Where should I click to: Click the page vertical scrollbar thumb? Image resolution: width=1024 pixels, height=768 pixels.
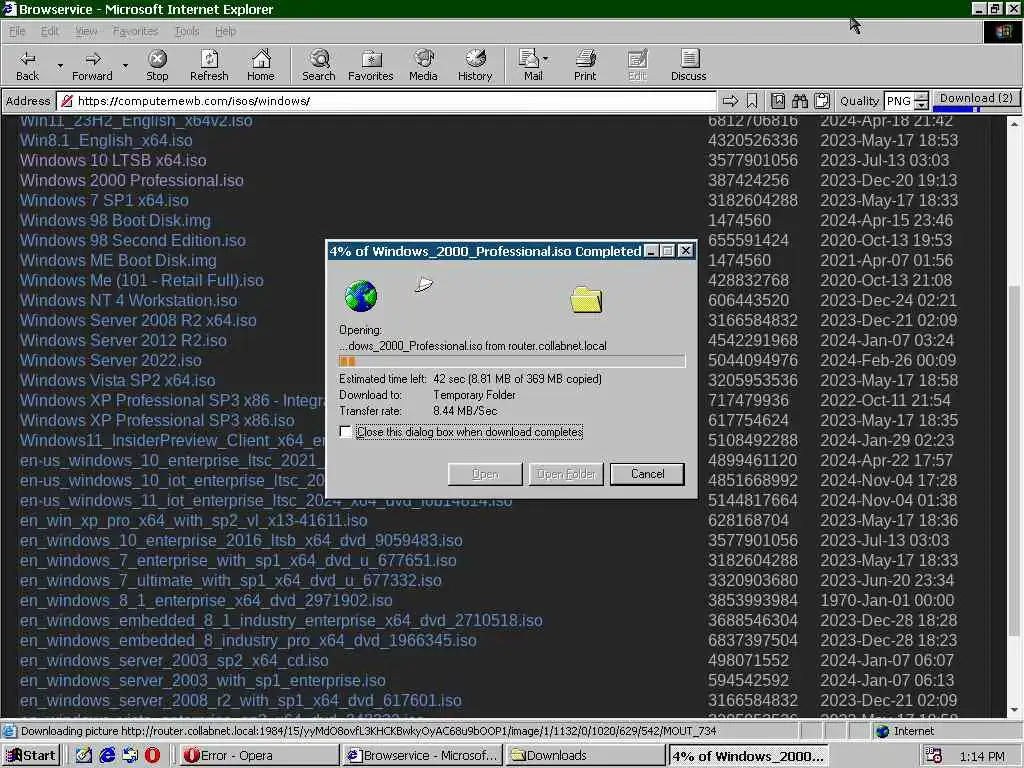(x=1014, y=460)
